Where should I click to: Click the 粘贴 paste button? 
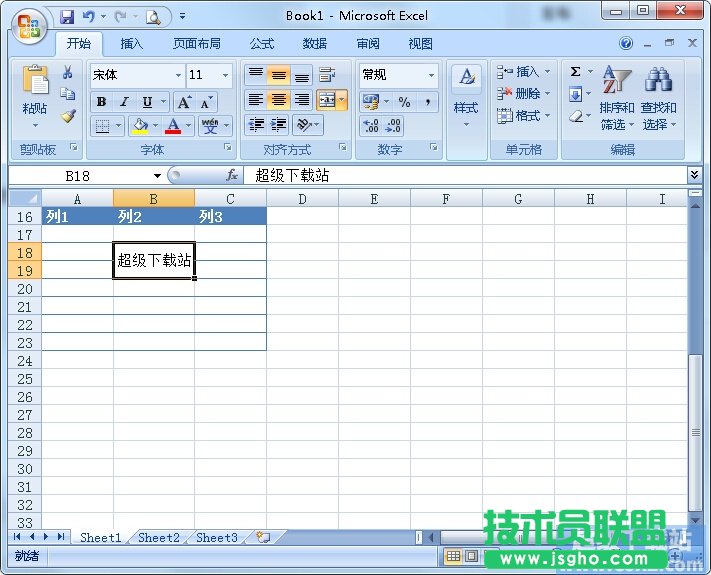35,95
